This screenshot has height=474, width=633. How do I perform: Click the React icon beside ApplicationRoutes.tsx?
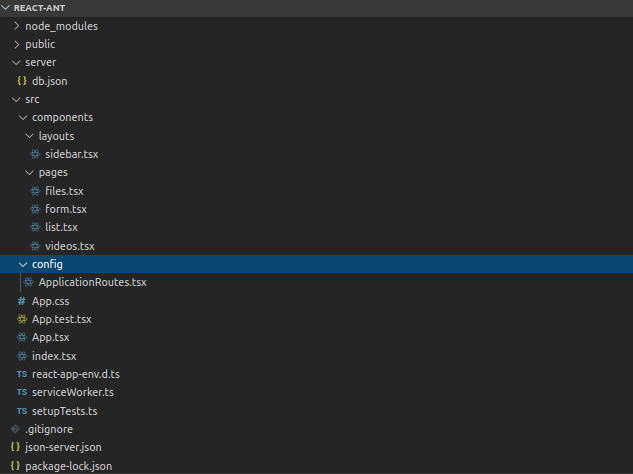[29, 282]
